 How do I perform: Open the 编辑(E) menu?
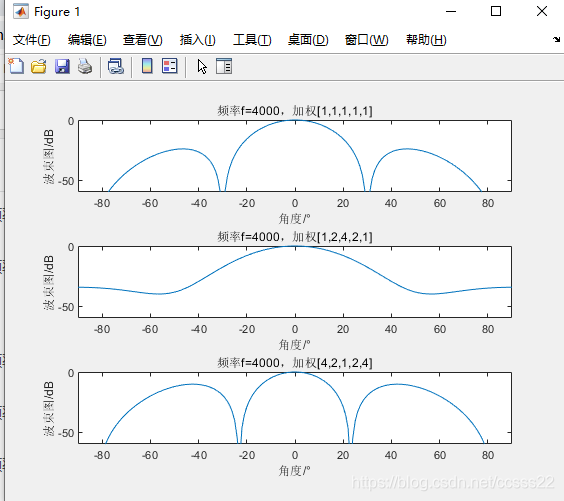pyautogui.click(x=87, y=40)
